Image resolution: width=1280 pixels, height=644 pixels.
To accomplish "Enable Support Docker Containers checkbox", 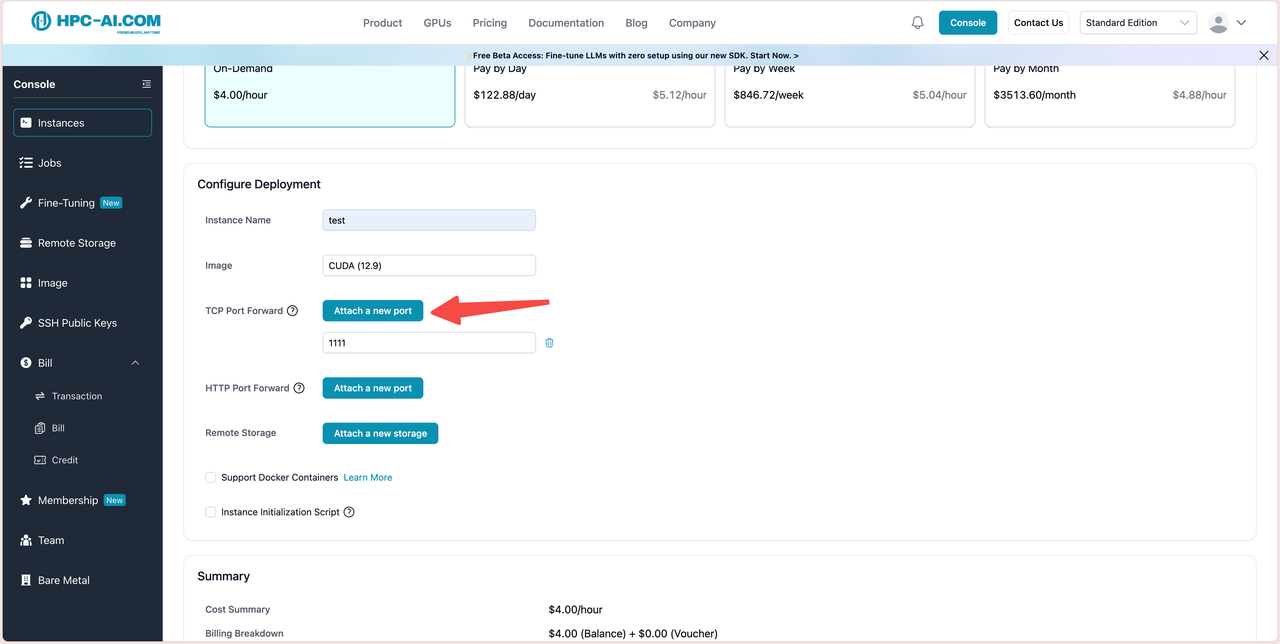I will tap(210, 478).
